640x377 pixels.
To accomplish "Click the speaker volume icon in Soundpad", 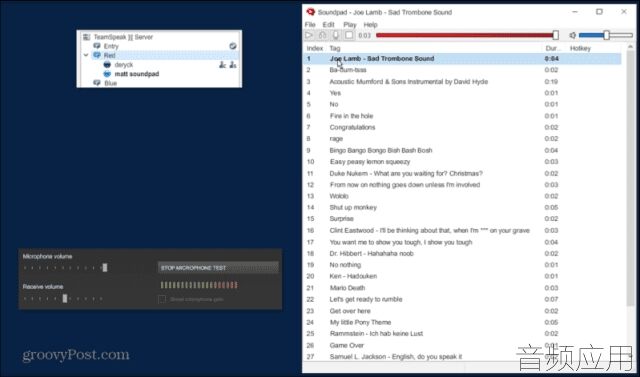I will click(573, 35).
